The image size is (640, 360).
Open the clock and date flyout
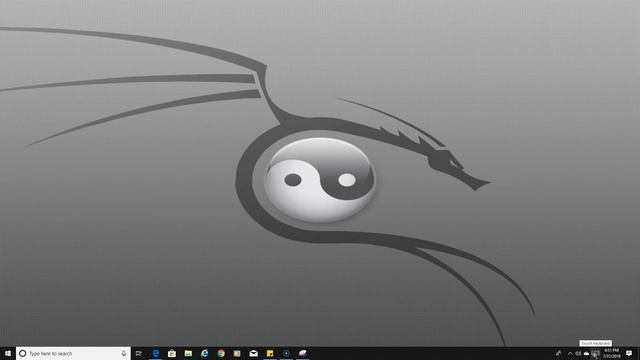coord(611,353)
